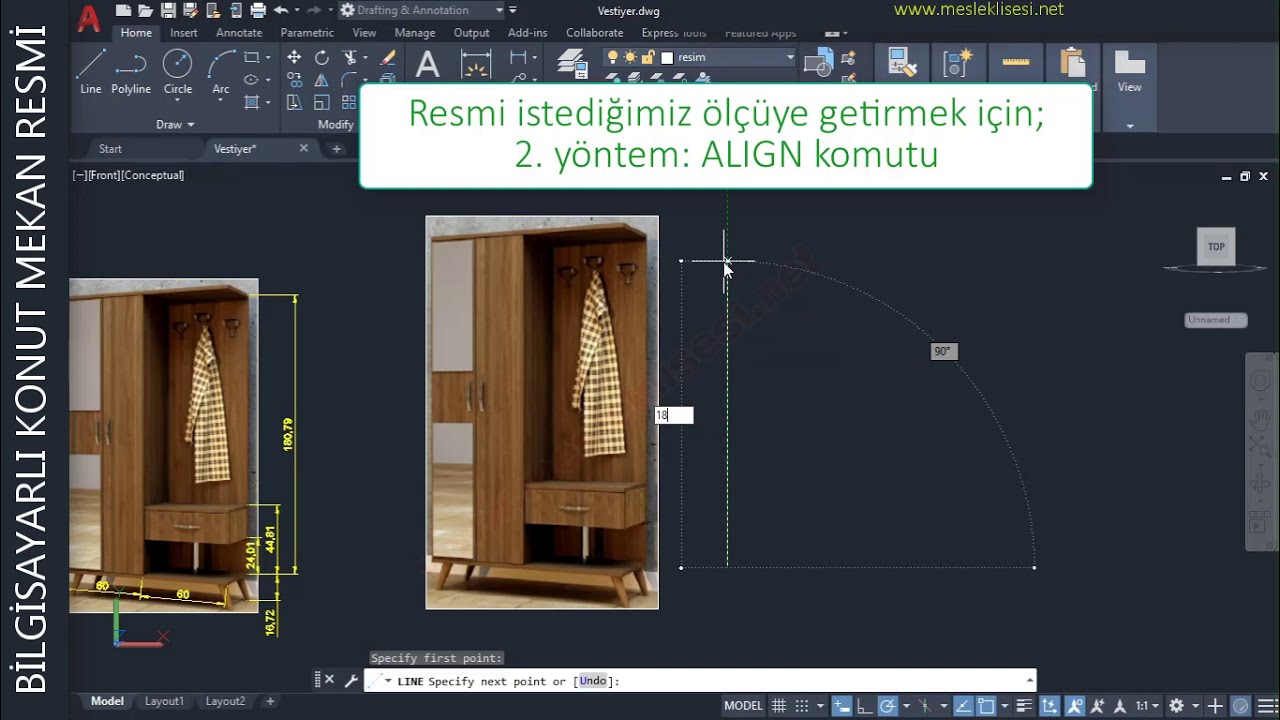Expand the View panel arrow

(x=1130, y=126)
